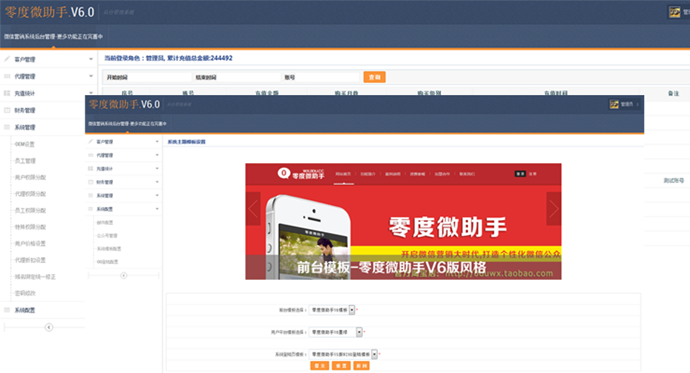Viewport: 690px width, 373px height.
Task: Open 系统管理 menu in back window
Action: [x=25, y=127]
